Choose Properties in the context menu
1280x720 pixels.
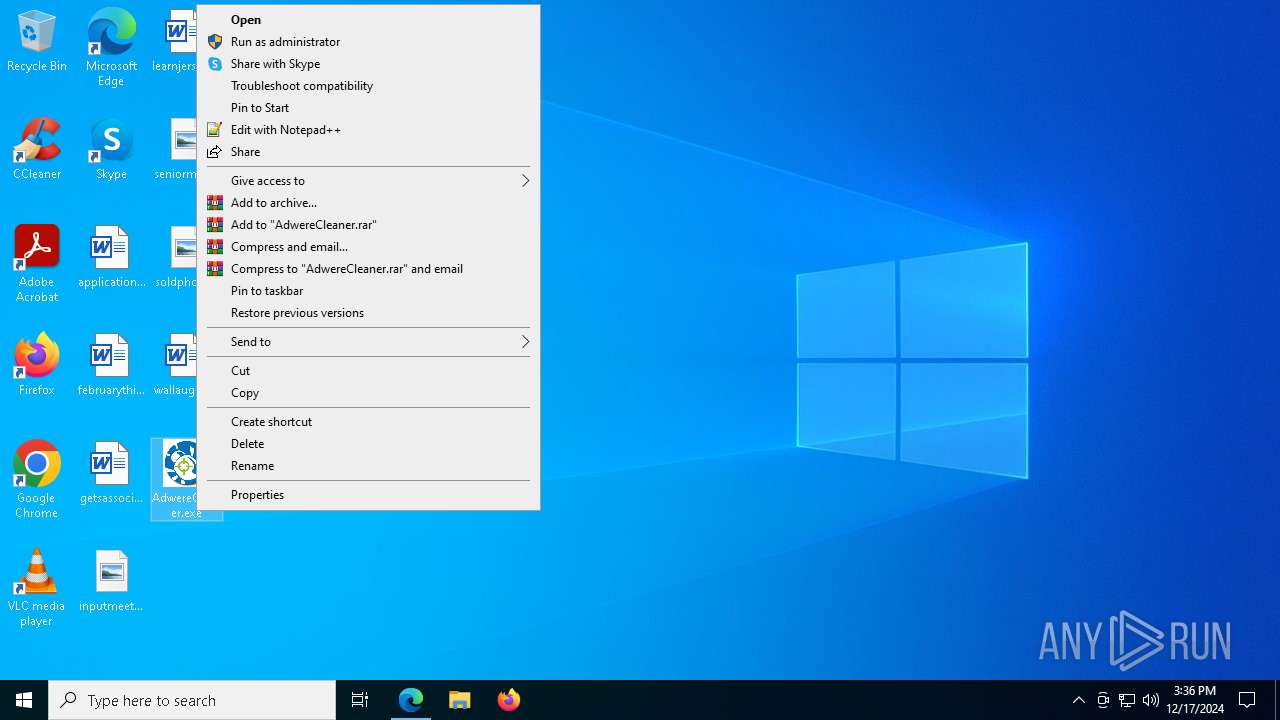pos(368,494)
